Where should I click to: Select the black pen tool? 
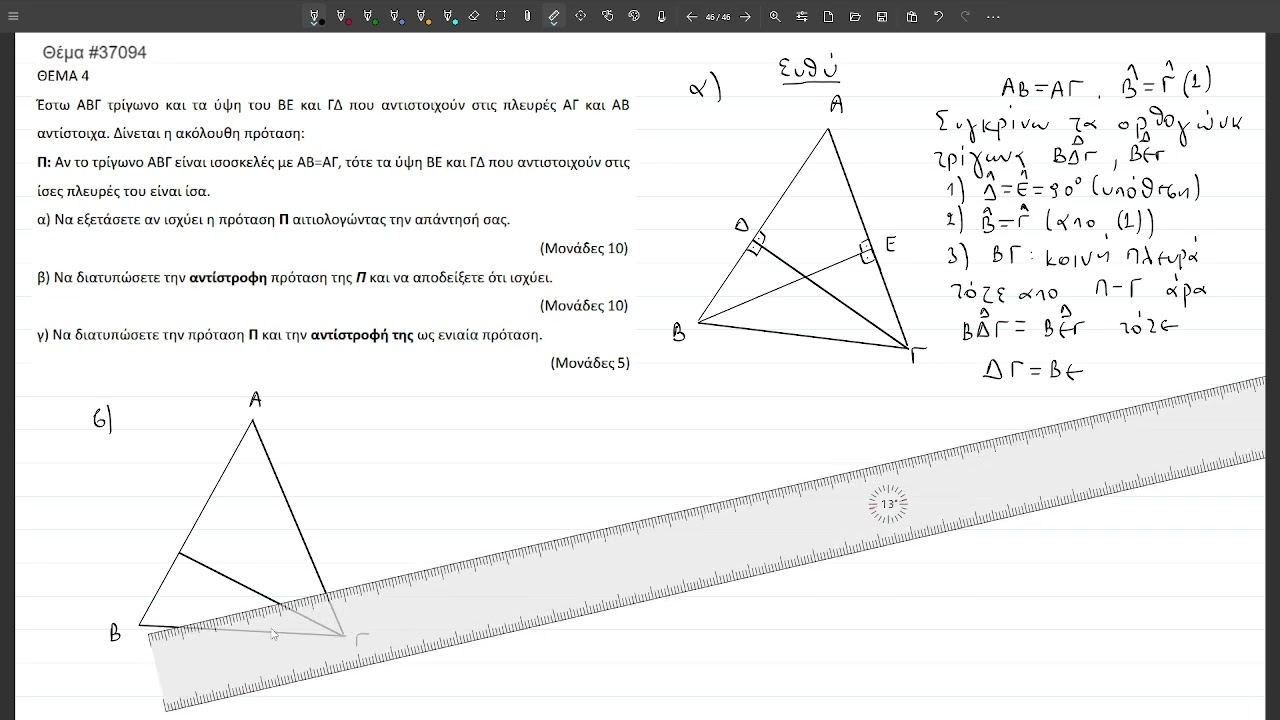315,16
